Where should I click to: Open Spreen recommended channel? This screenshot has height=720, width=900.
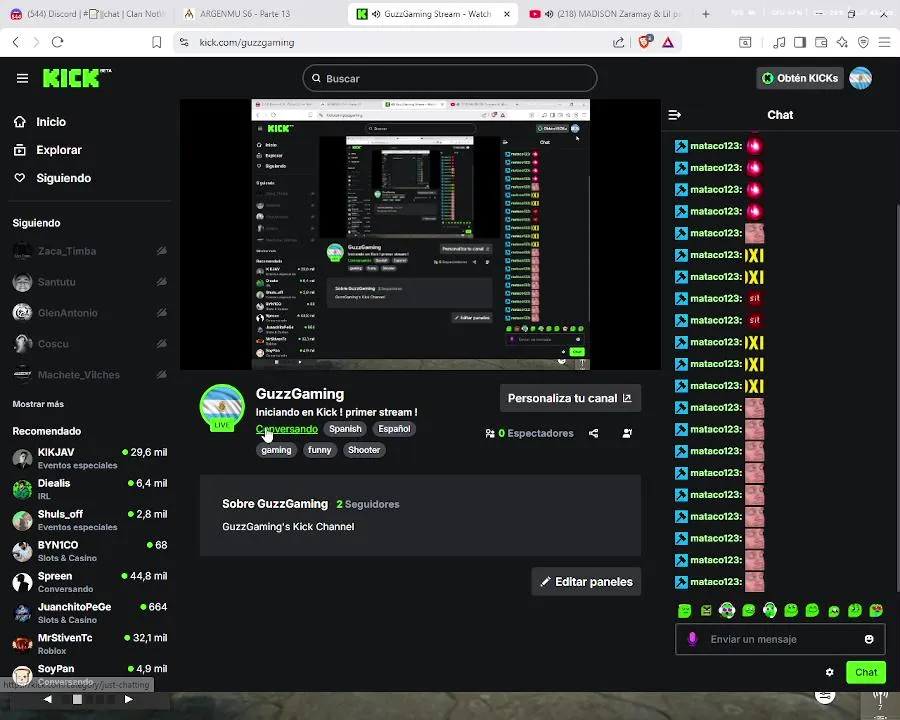[90, 582]
